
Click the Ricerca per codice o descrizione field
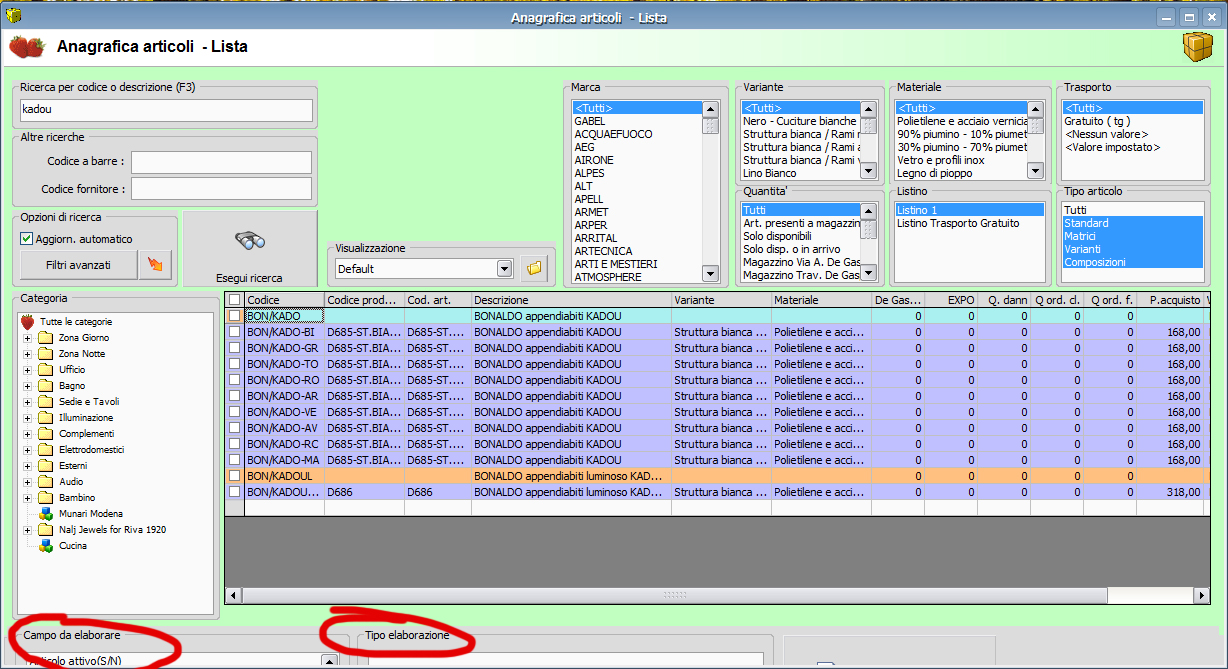coord(166,110)
